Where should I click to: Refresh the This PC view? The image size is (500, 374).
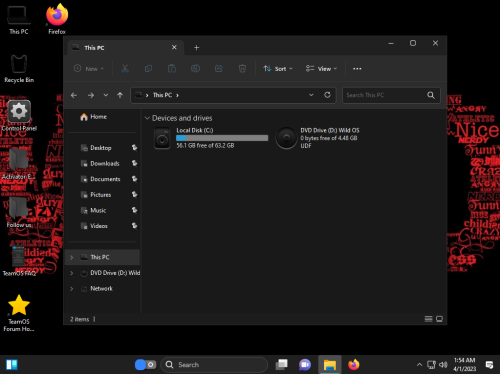click(327, 95)
